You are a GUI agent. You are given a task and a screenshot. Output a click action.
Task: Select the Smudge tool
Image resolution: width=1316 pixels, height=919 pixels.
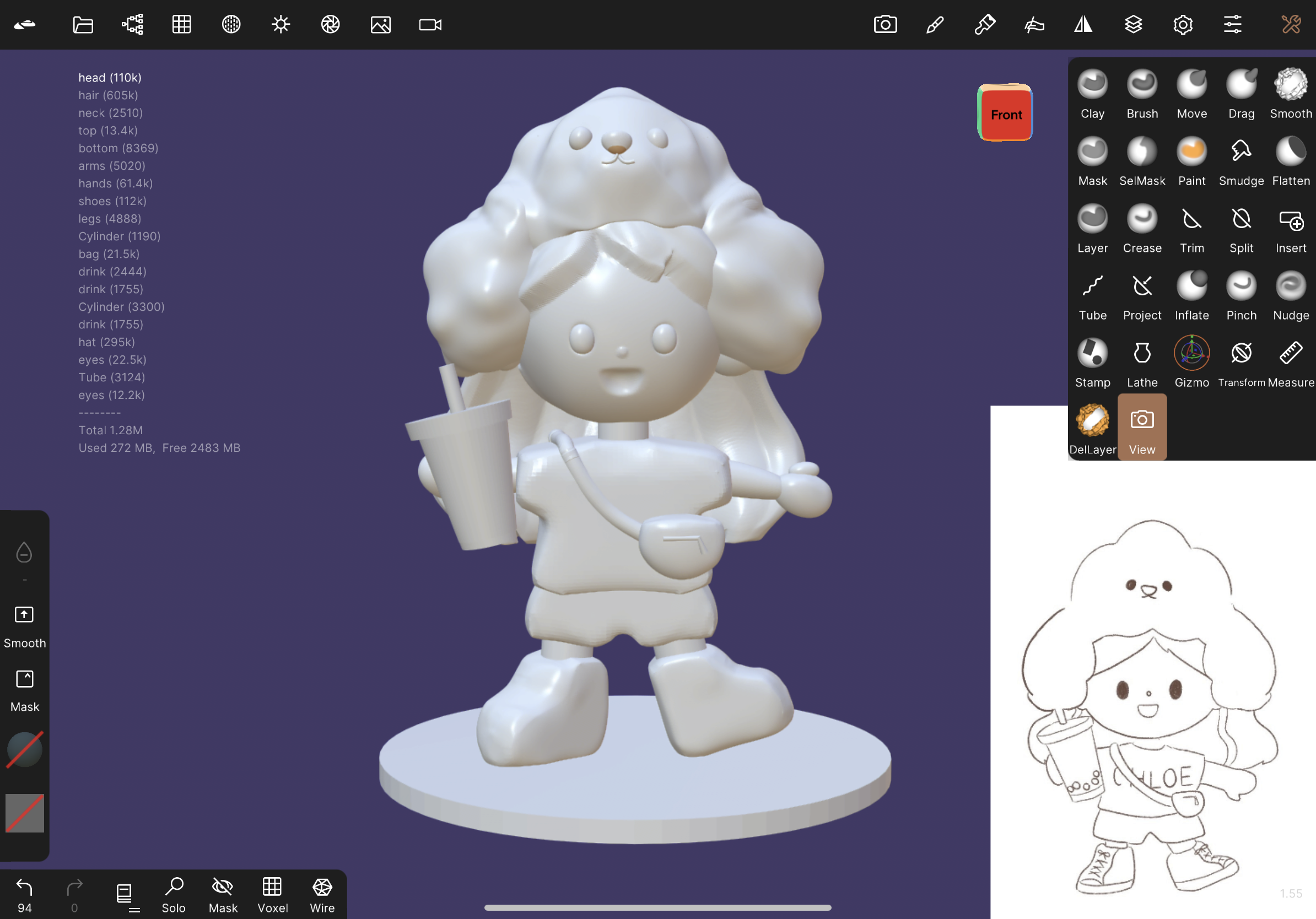1241,161
